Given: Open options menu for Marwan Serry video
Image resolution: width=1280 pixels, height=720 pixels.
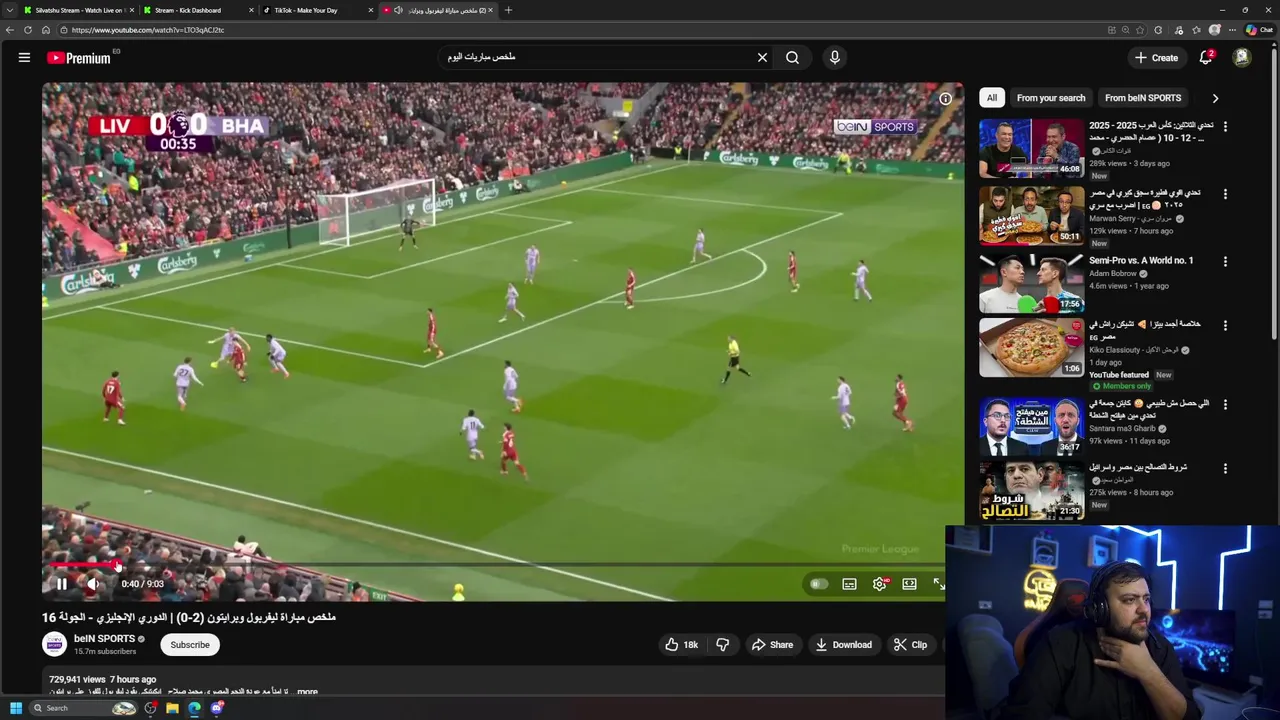Looking at the screenshot, I should tap(1225, 193).
